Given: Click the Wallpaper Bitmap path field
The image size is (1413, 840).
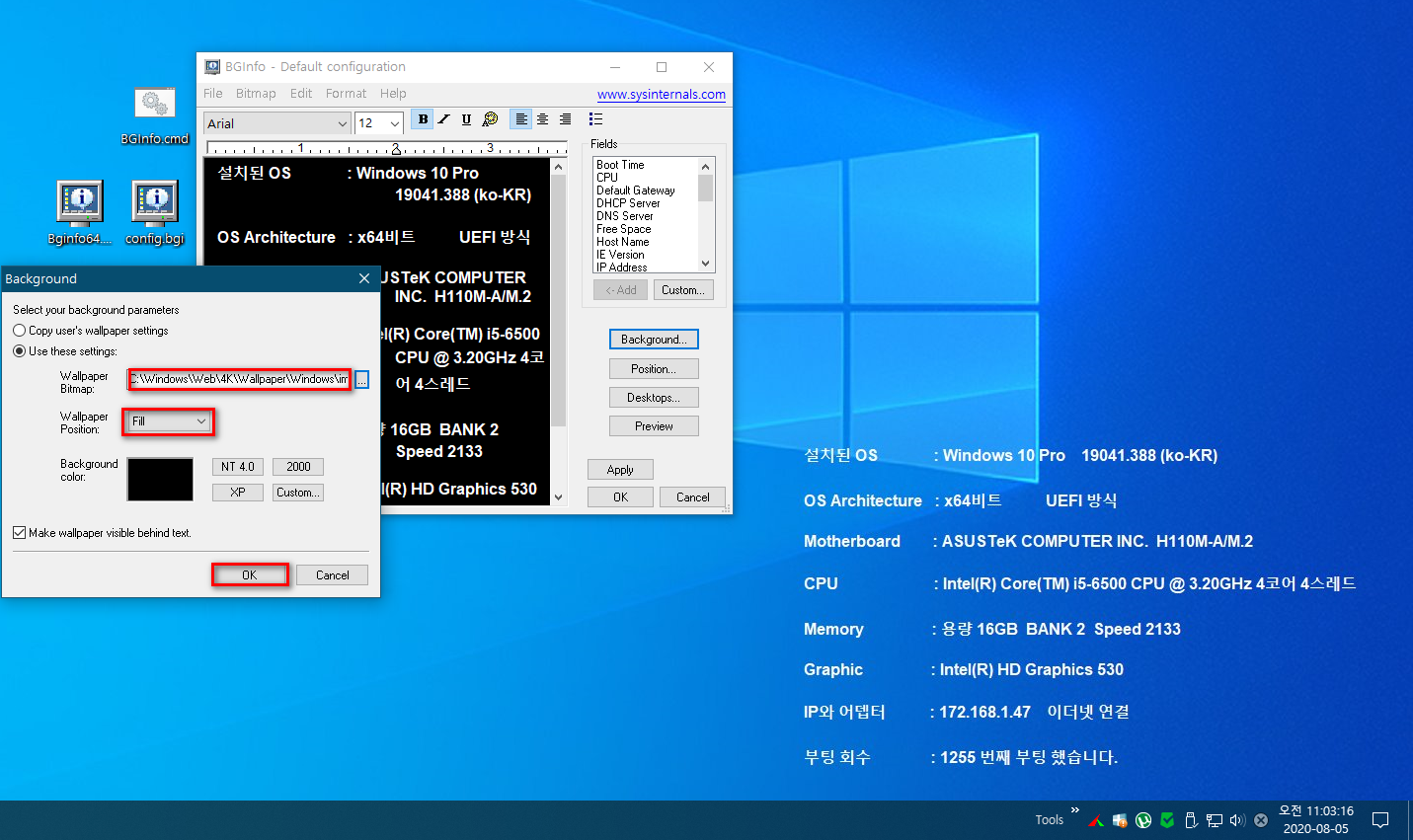Looking at the screenshot, I should pyautogui.click(x=240, y=379).
